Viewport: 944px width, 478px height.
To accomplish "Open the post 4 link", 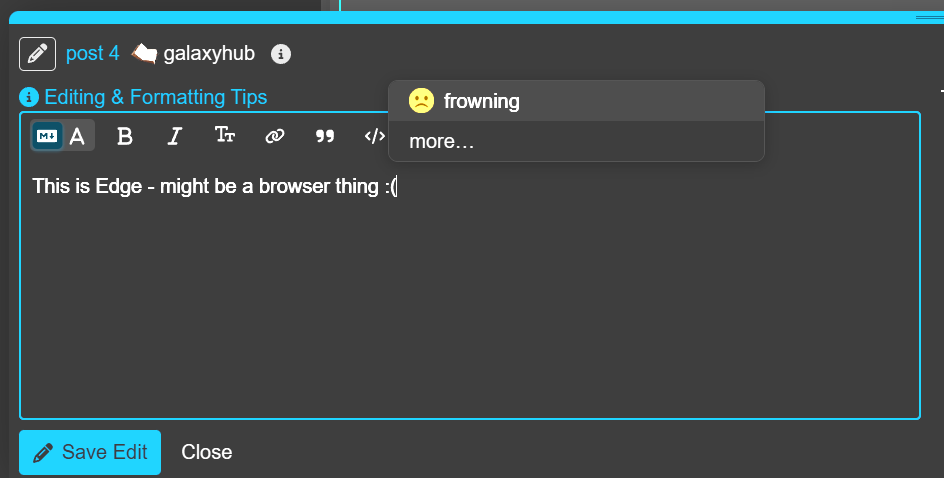I will pyautogui.click(x=92, y=53).
